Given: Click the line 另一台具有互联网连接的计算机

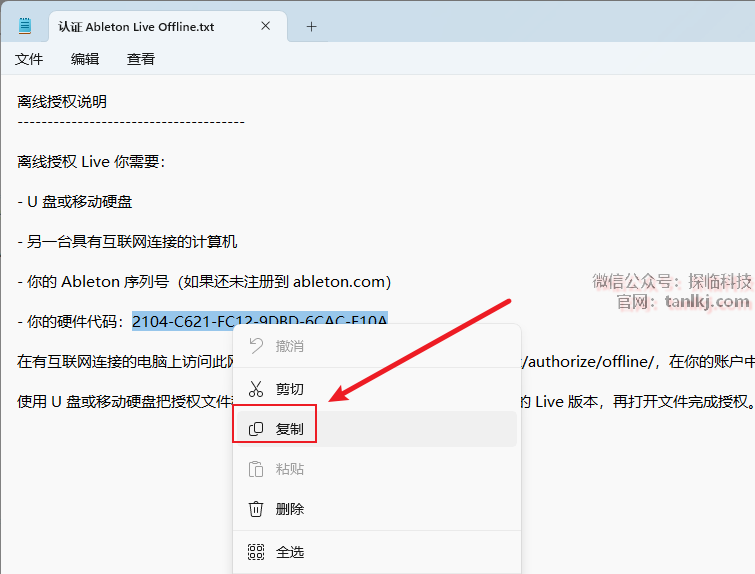Looking at the screenshot, I should pos(127,241).
